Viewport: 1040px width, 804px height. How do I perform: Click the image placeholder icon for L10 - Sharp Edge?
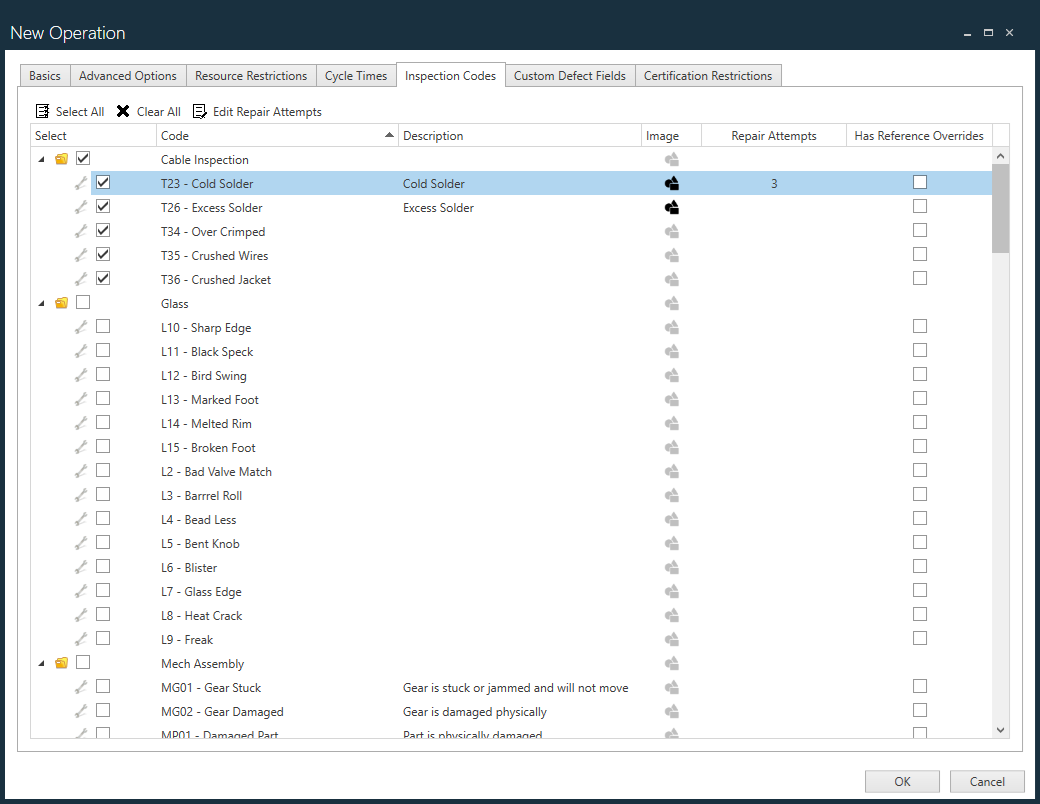click(x=671, y=326)
